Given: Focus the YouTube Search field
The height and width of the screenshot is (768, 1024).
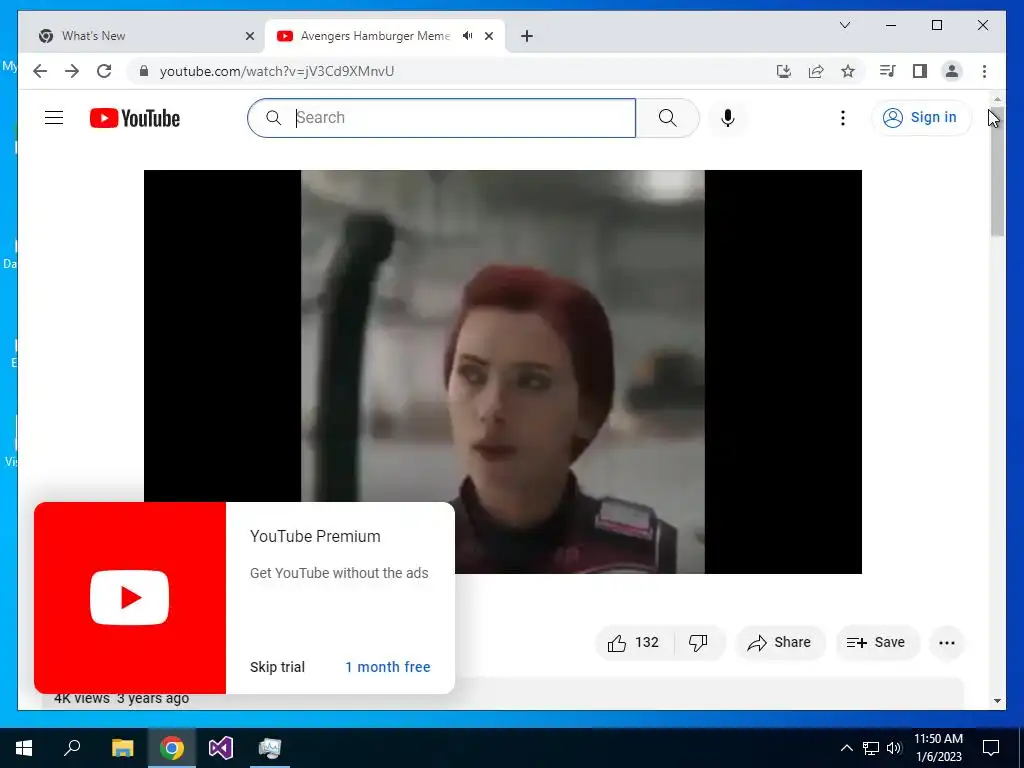Looking at the screenshot, I should pyautogui.click(x=441, y=118).
